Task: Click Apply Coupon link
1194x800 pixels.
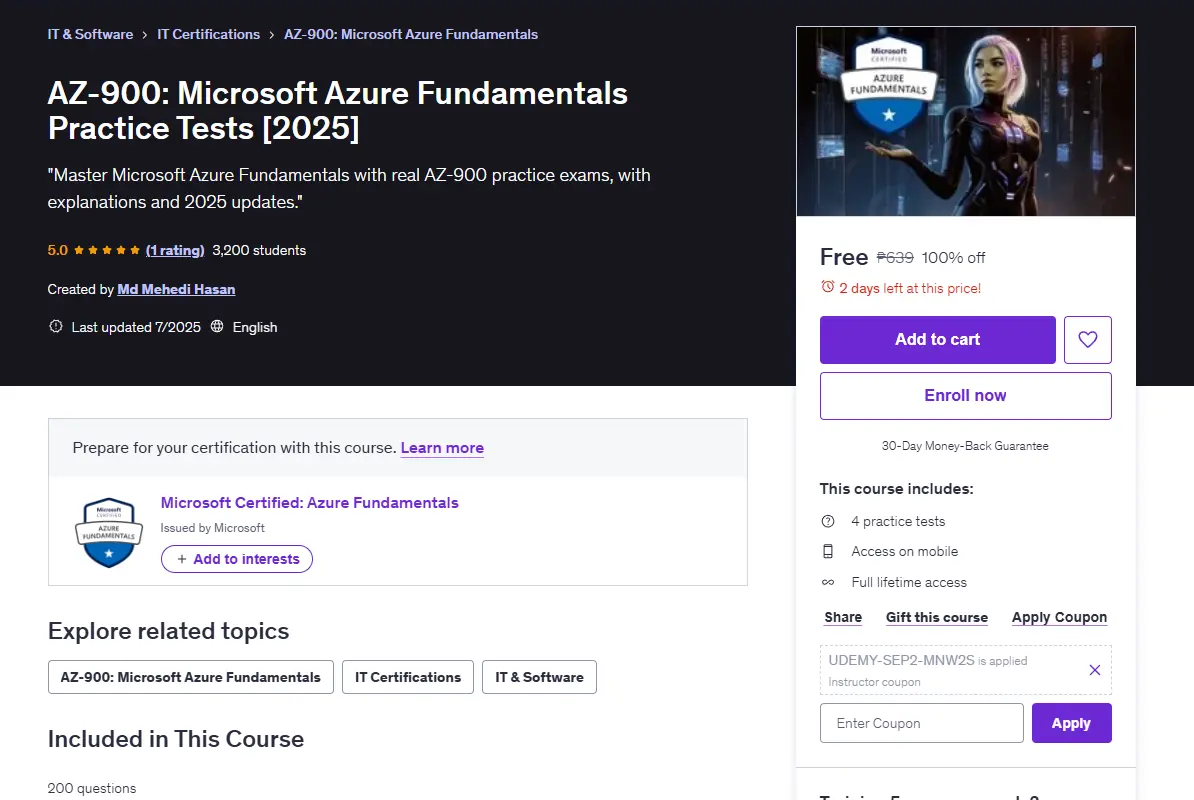Action: [x=1059, y=617]
